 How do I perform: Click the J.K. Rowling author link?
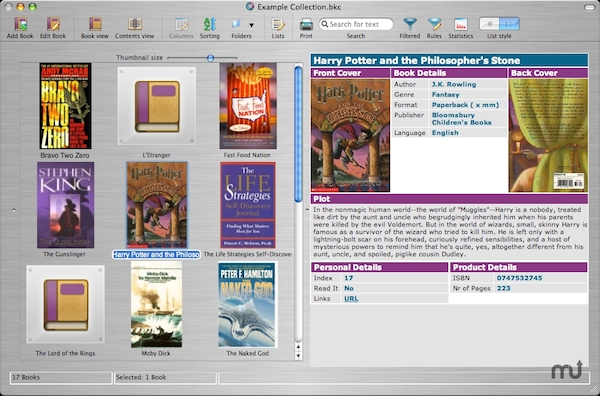pyautogui.click(x=454, y=84)
